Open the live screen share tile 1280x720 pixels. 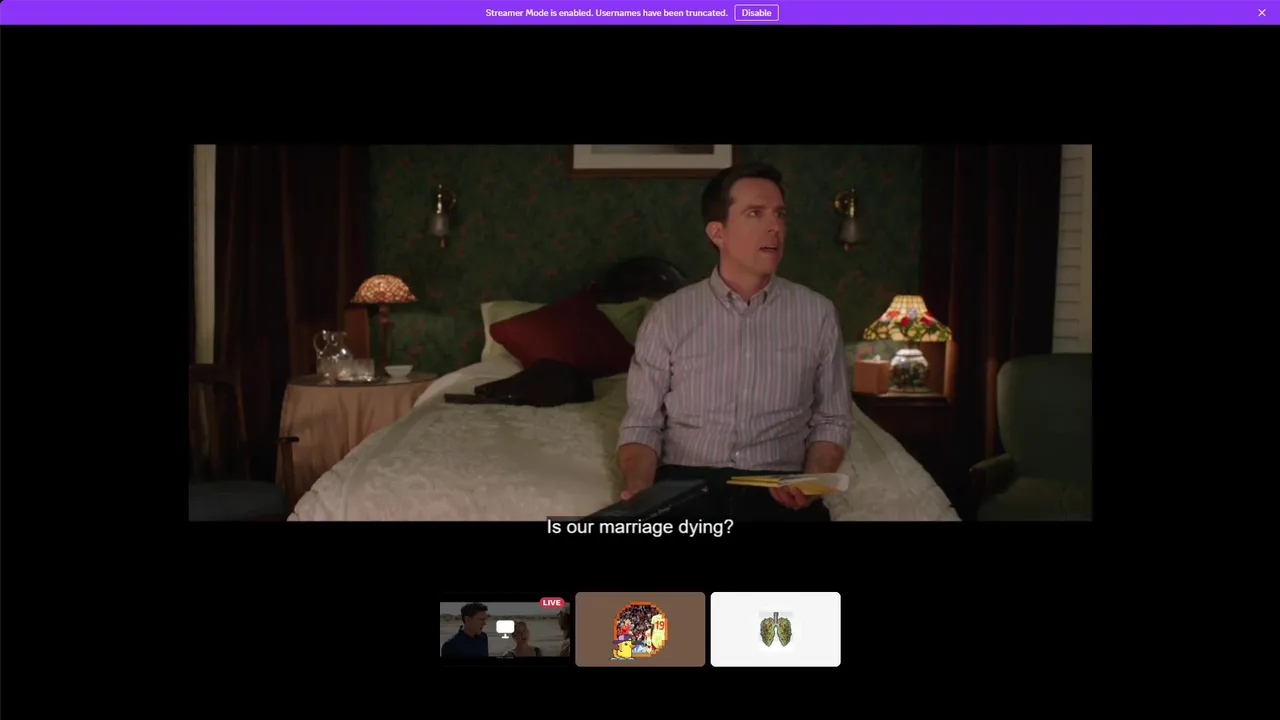pos(505,629)
